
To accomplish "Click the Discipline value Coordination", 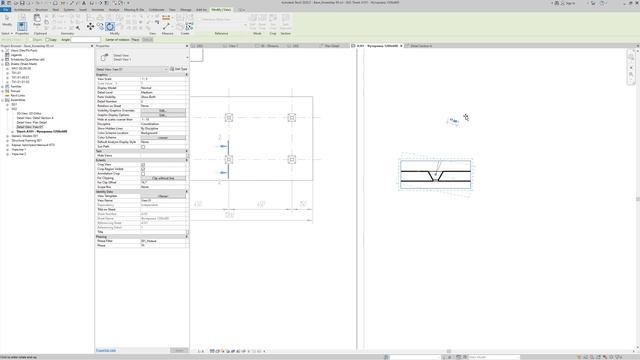I will coord(163,124).
